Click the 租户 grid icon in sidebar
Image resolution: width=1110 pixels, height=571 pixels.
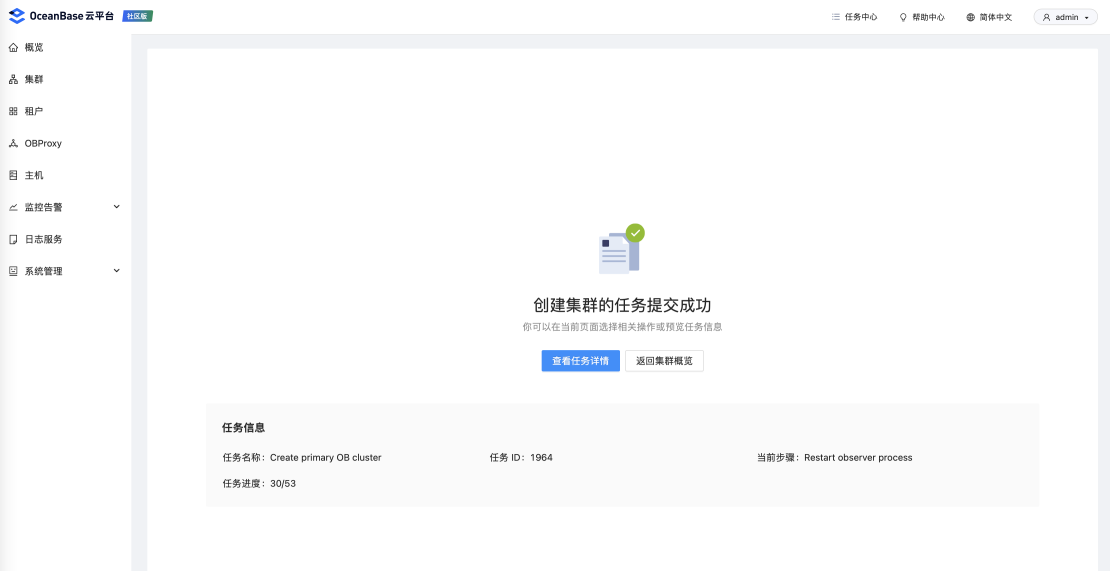pos(13,111)
